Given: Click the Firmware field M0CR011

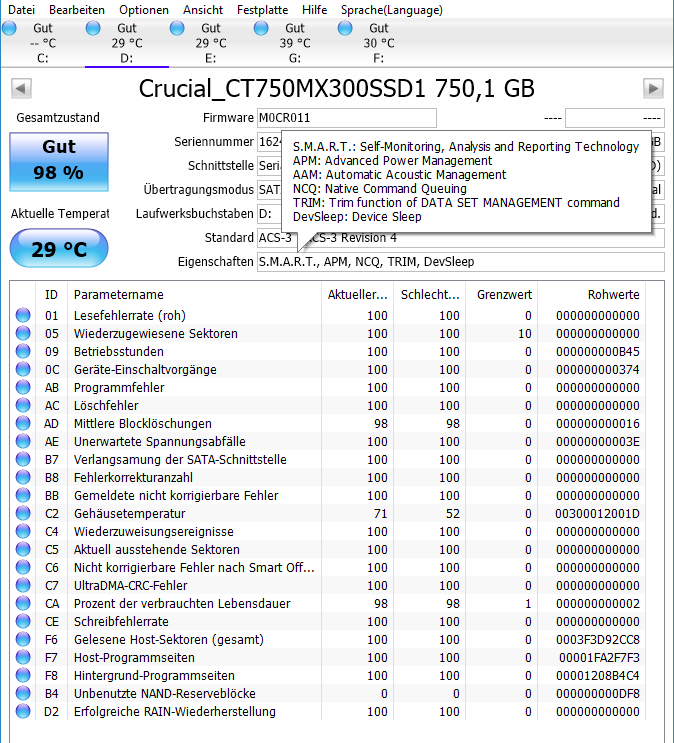Looking at the screenshot, I should pyautogui.click(x=346, y=118).
